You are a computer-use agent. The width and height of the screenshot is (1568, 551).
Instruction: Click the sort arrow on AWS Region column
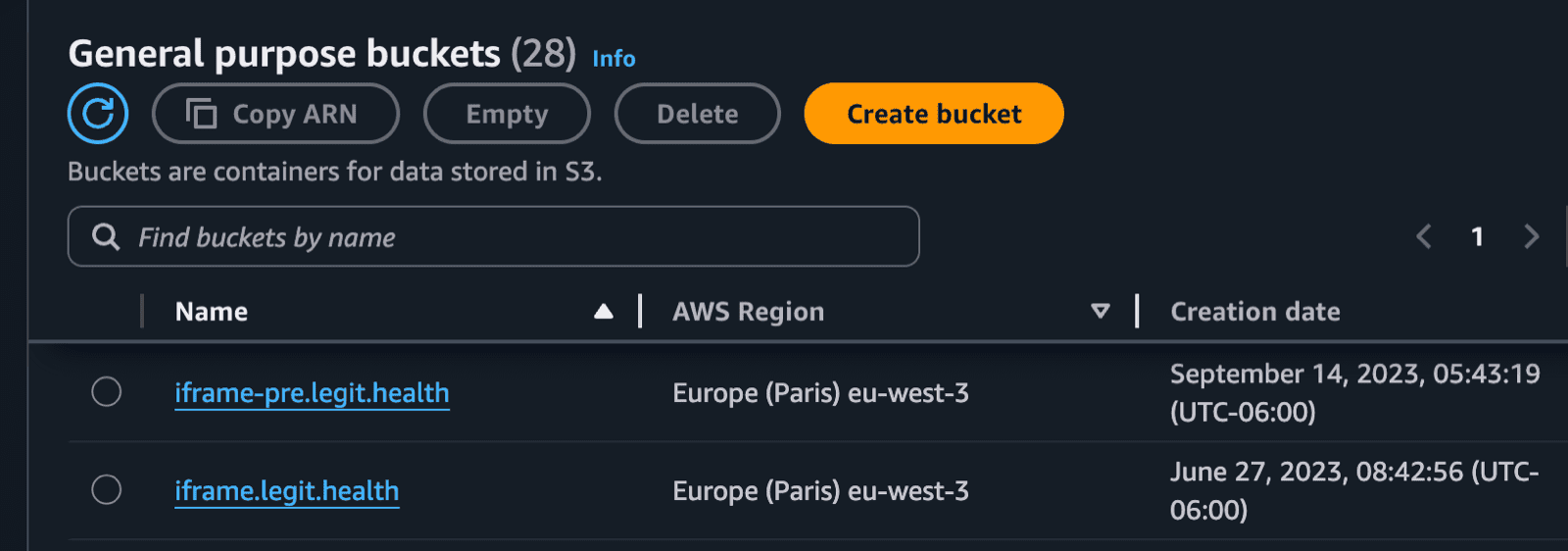[1101, 312]
